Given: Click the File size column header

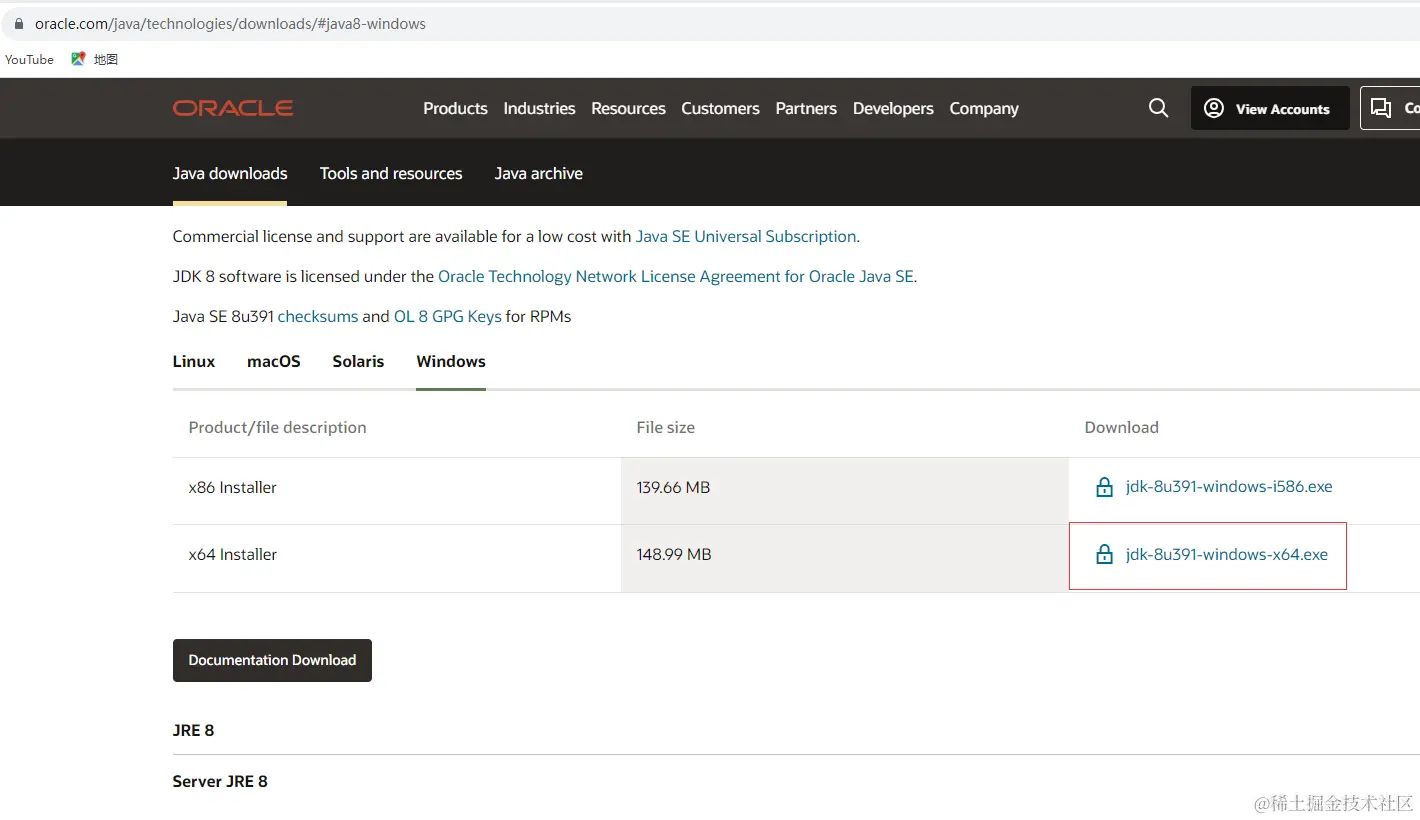Looking at the screenshot, I should coord(666,427).
